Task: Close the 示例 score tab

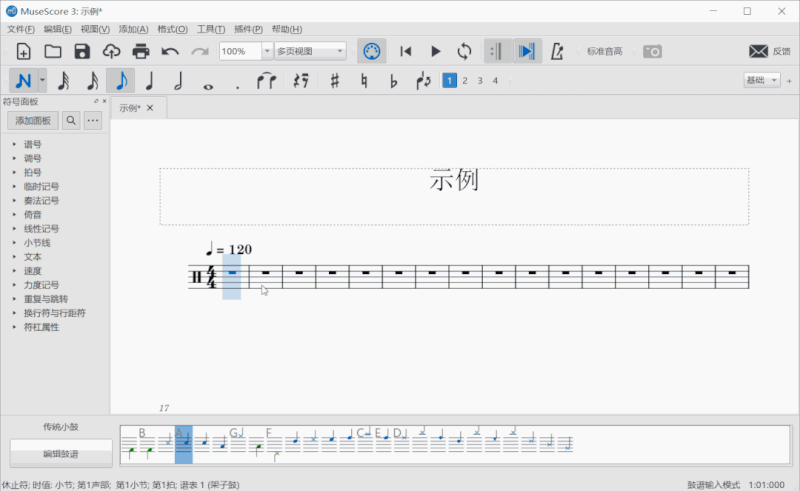Action: tap(150, 108)
